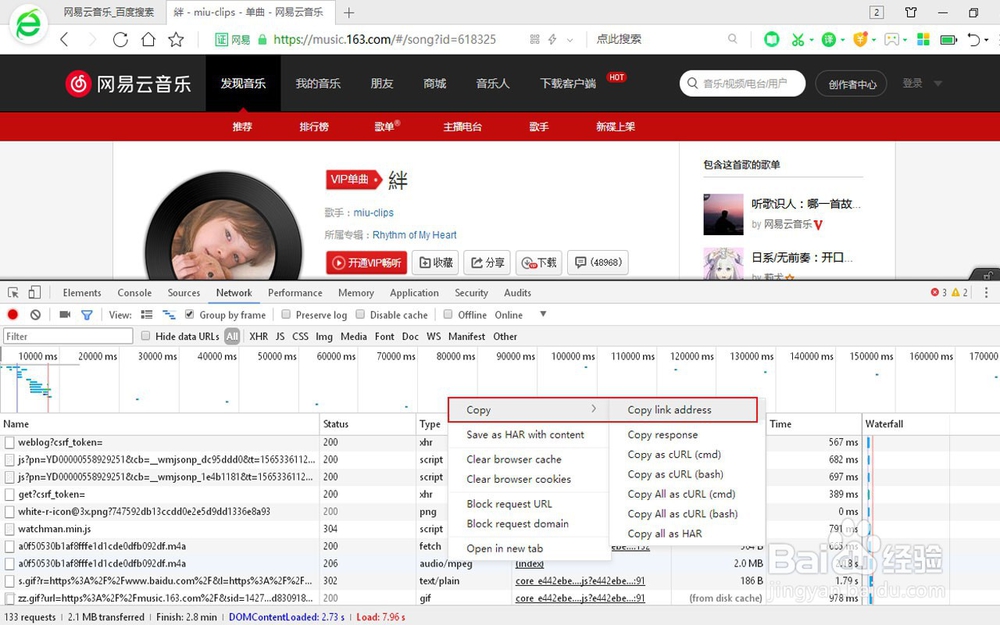
Task: Switch to the Elements tab
Action: (82, 293)
